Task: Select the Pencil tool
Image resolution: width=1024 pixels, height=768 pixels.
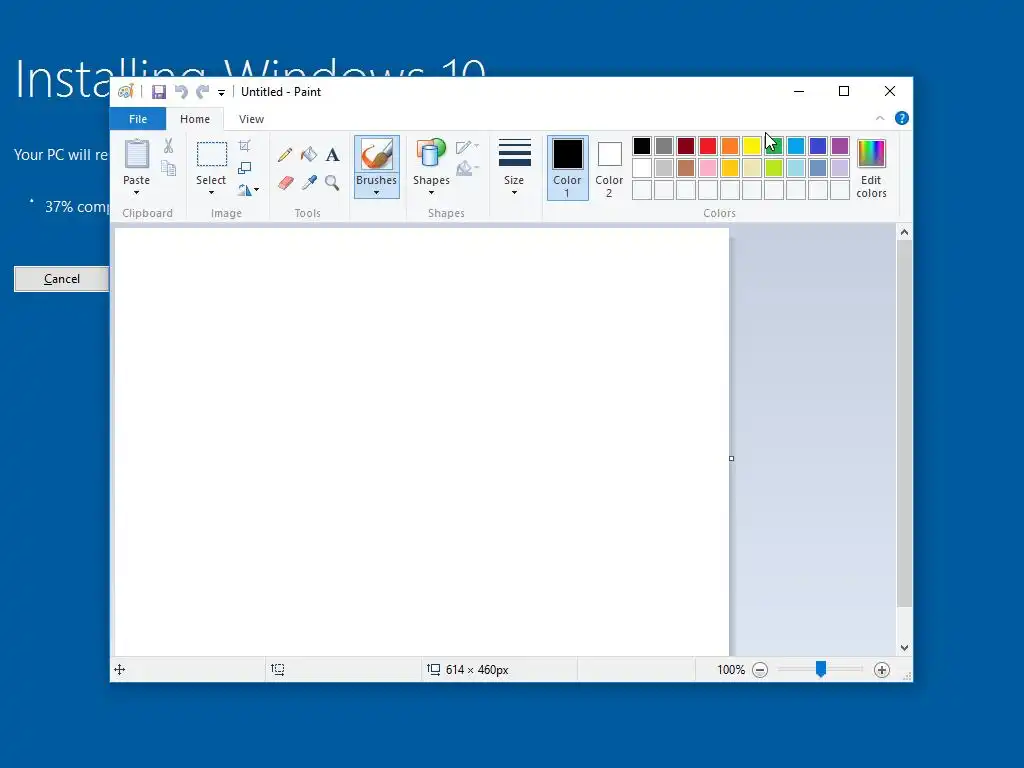Action: [285, 155]
